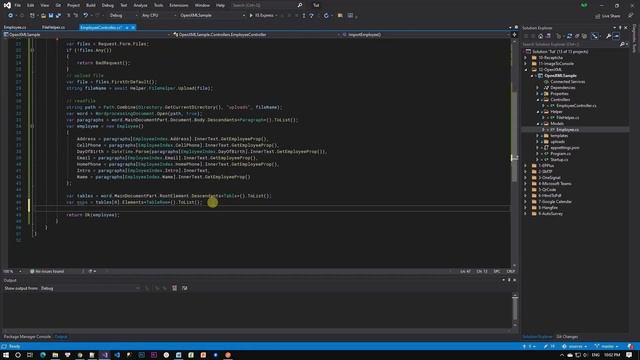
Task: Select appsettings.json in Solution Explorer
Action: [565, 148]
